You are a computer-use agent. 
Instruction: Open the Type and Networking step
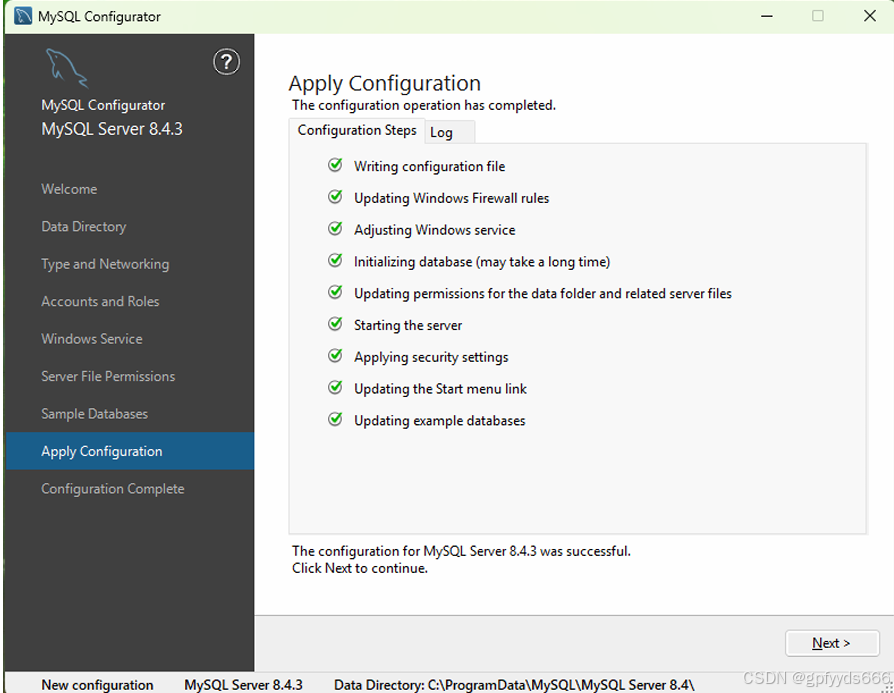(105, 264)
